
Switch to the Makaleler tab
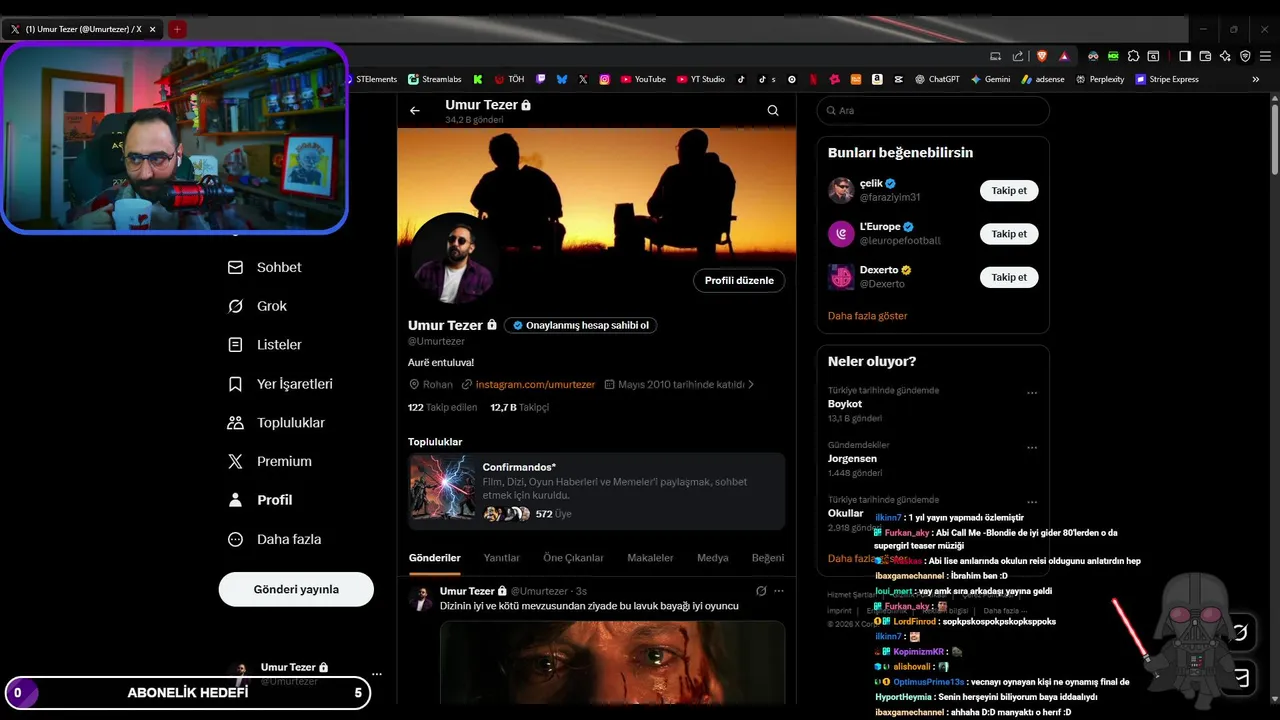point(650,558)
